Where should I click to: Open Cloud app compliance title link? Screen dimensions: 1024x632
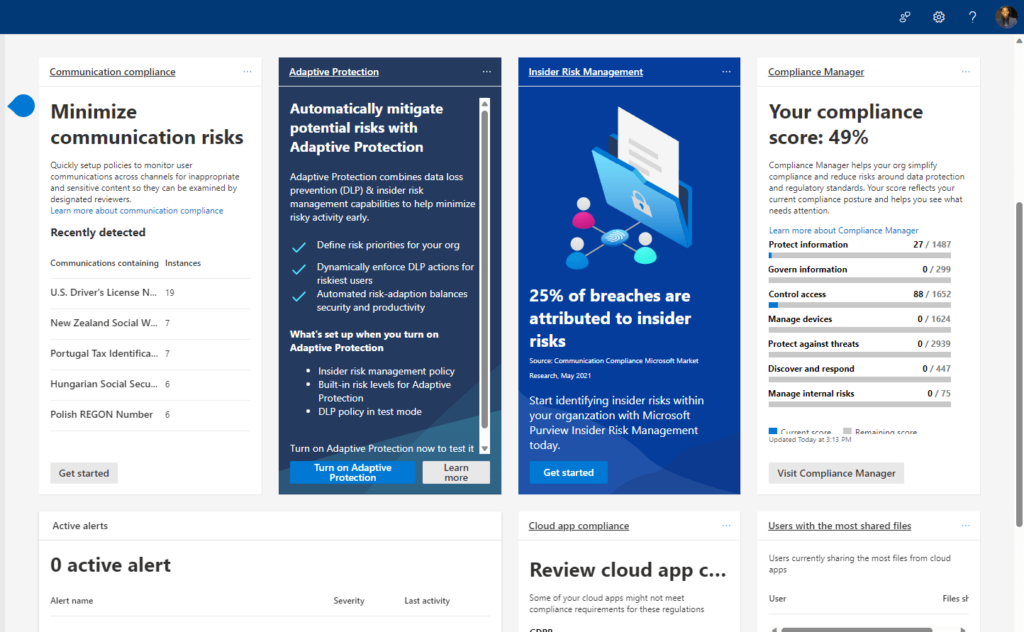click(x=579, y=526)
